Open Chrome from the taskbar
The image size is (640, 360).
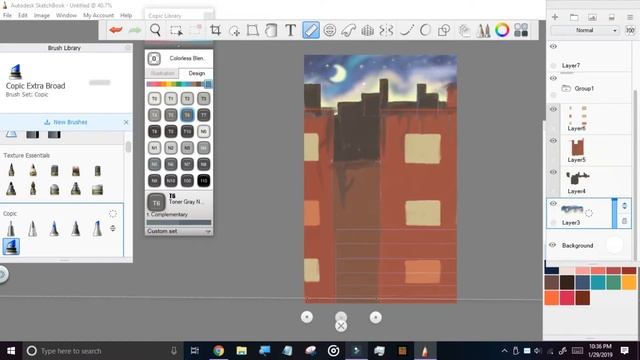tap(218, 351)
